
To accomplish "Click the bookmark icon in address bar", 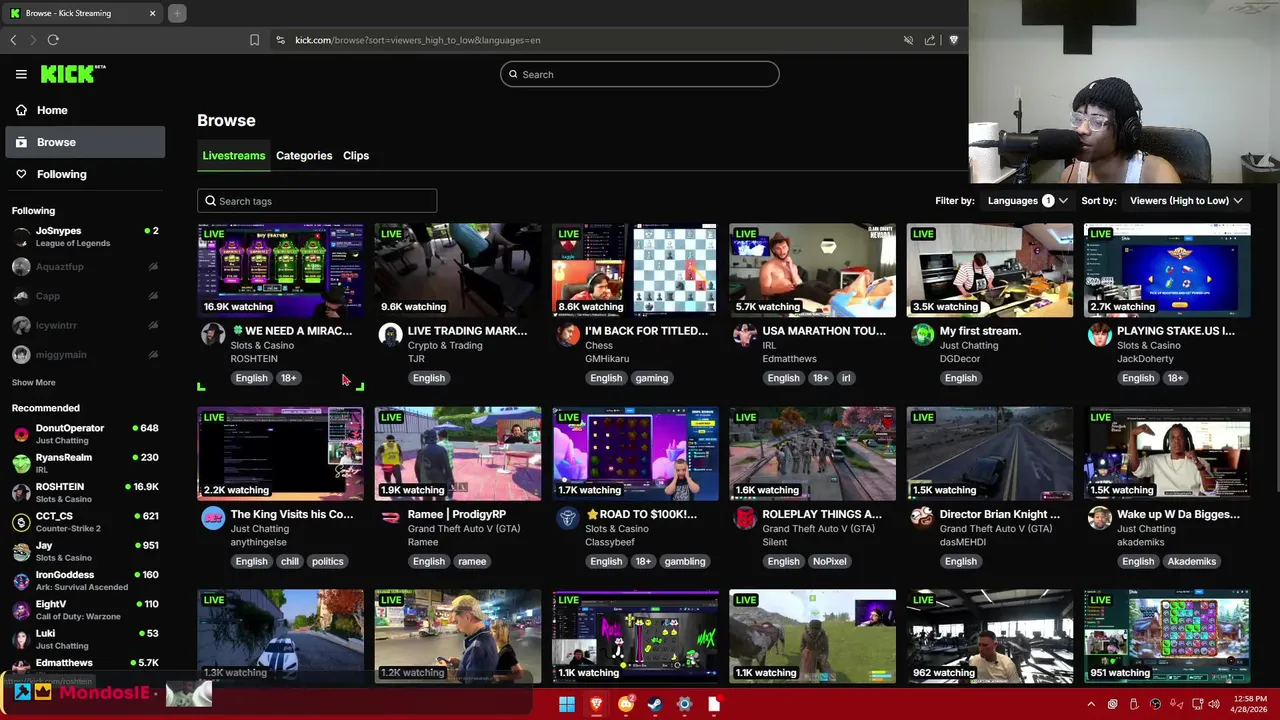I will [254, 40].
